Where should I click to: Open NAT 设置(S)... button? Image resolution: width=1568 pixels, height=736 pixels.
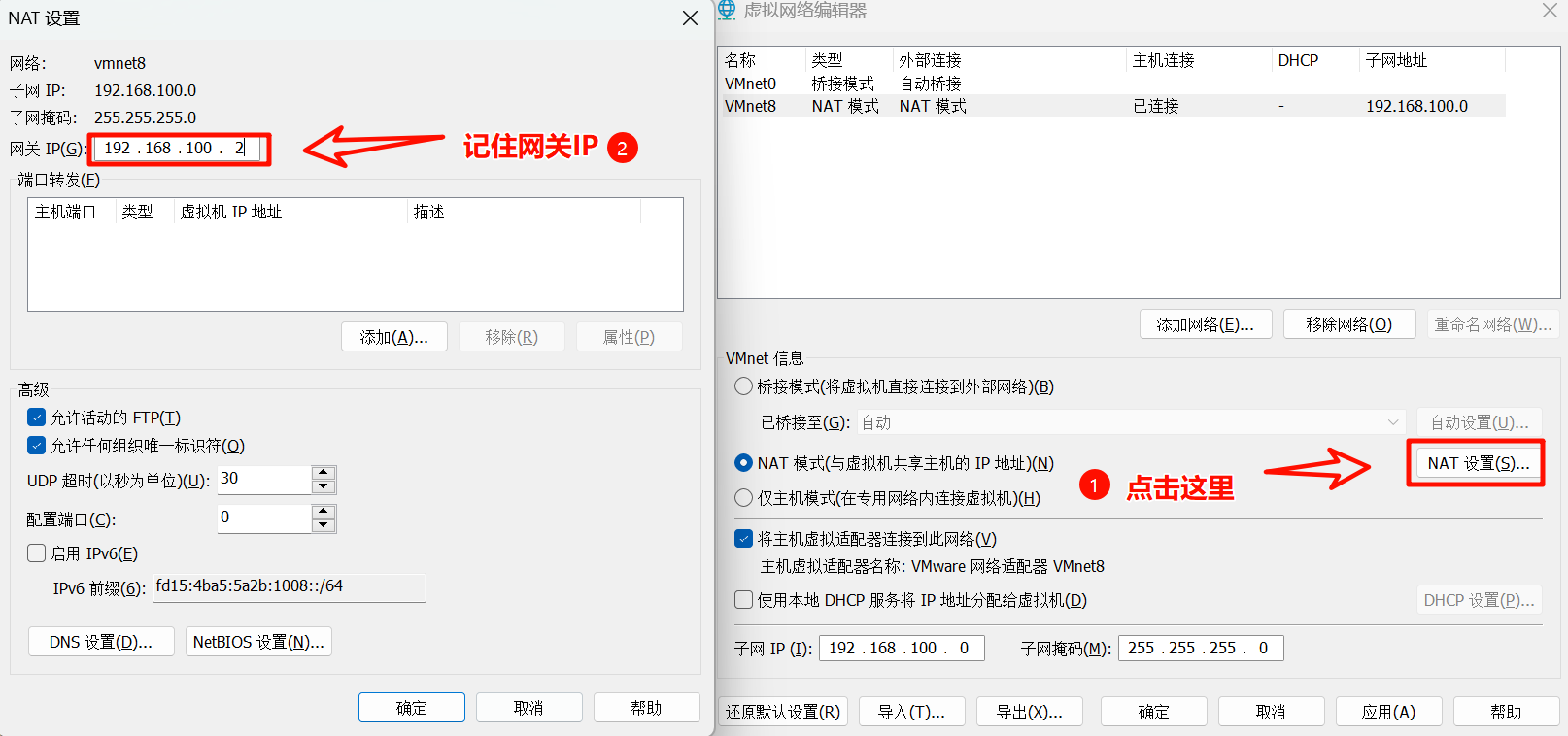[x=1478, y=463]
